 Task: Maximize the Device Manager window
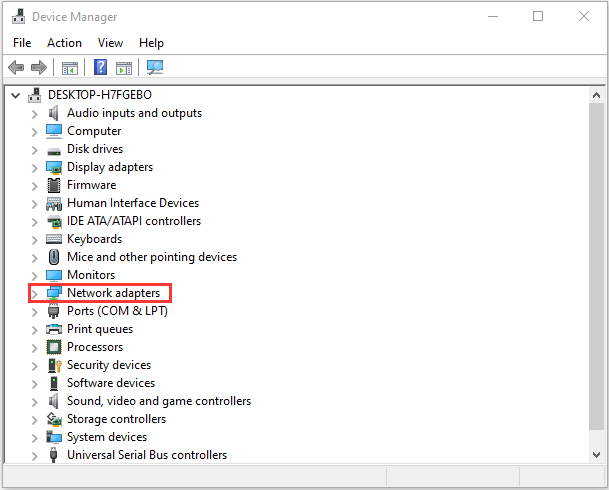538,16
